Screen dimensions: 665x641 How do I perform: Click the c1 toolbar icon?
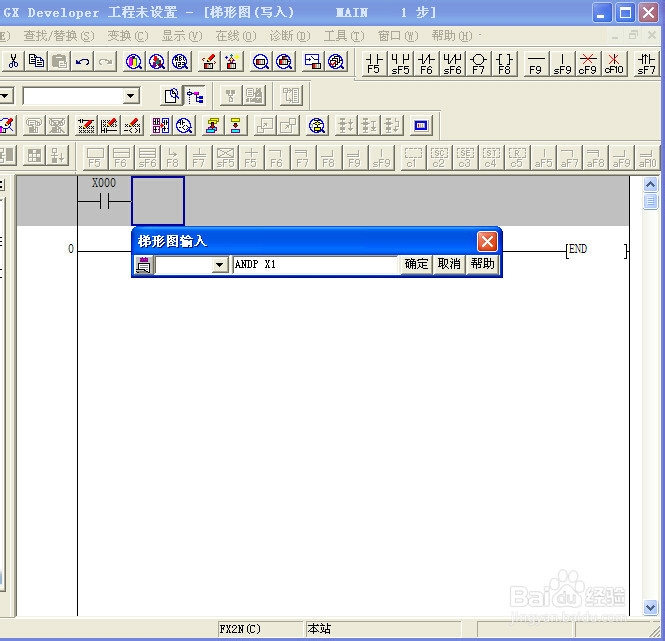(x=413, y=158)
